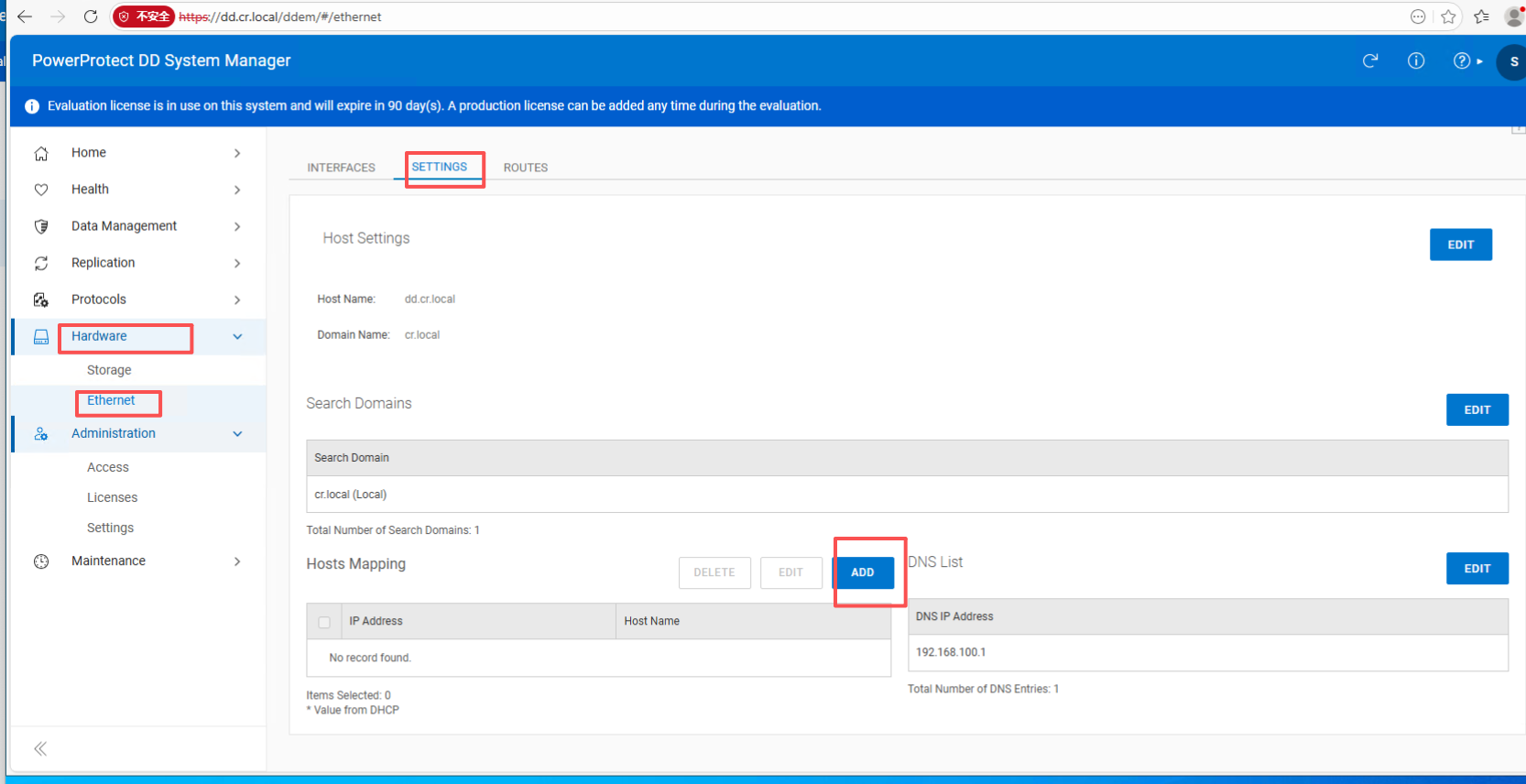
Task: Click the address bar URL field
Action: pos(788,16)
